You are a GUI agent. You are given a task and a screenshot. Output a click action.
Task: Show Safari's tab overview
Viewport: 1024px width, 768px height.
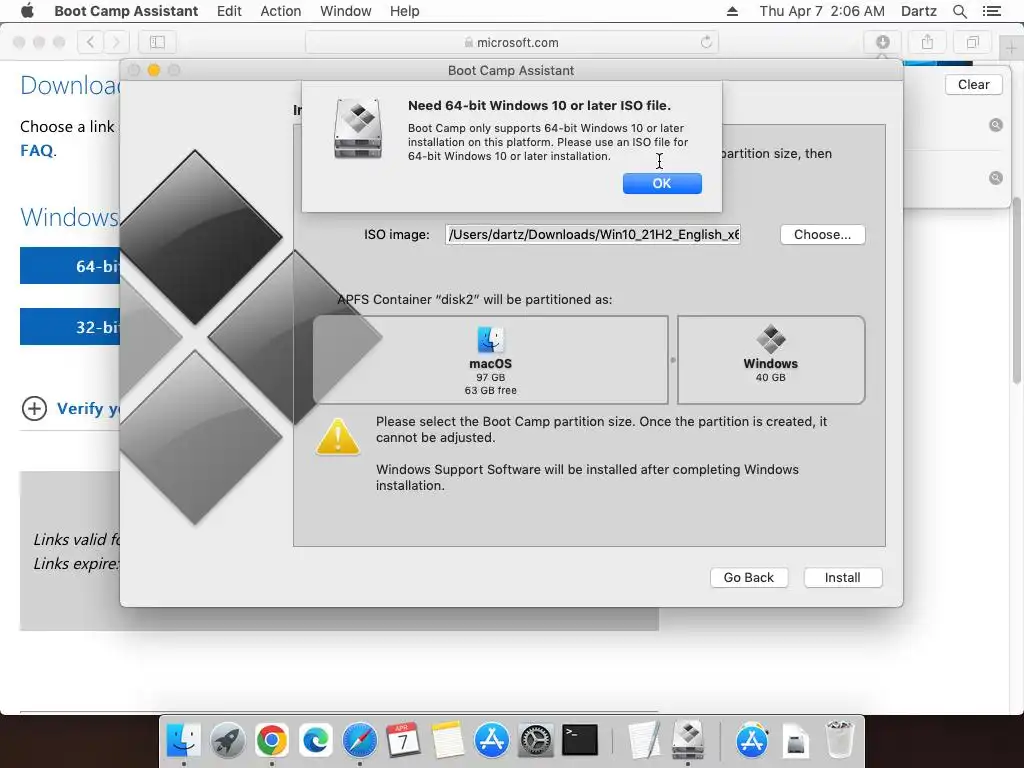[972, 42]
